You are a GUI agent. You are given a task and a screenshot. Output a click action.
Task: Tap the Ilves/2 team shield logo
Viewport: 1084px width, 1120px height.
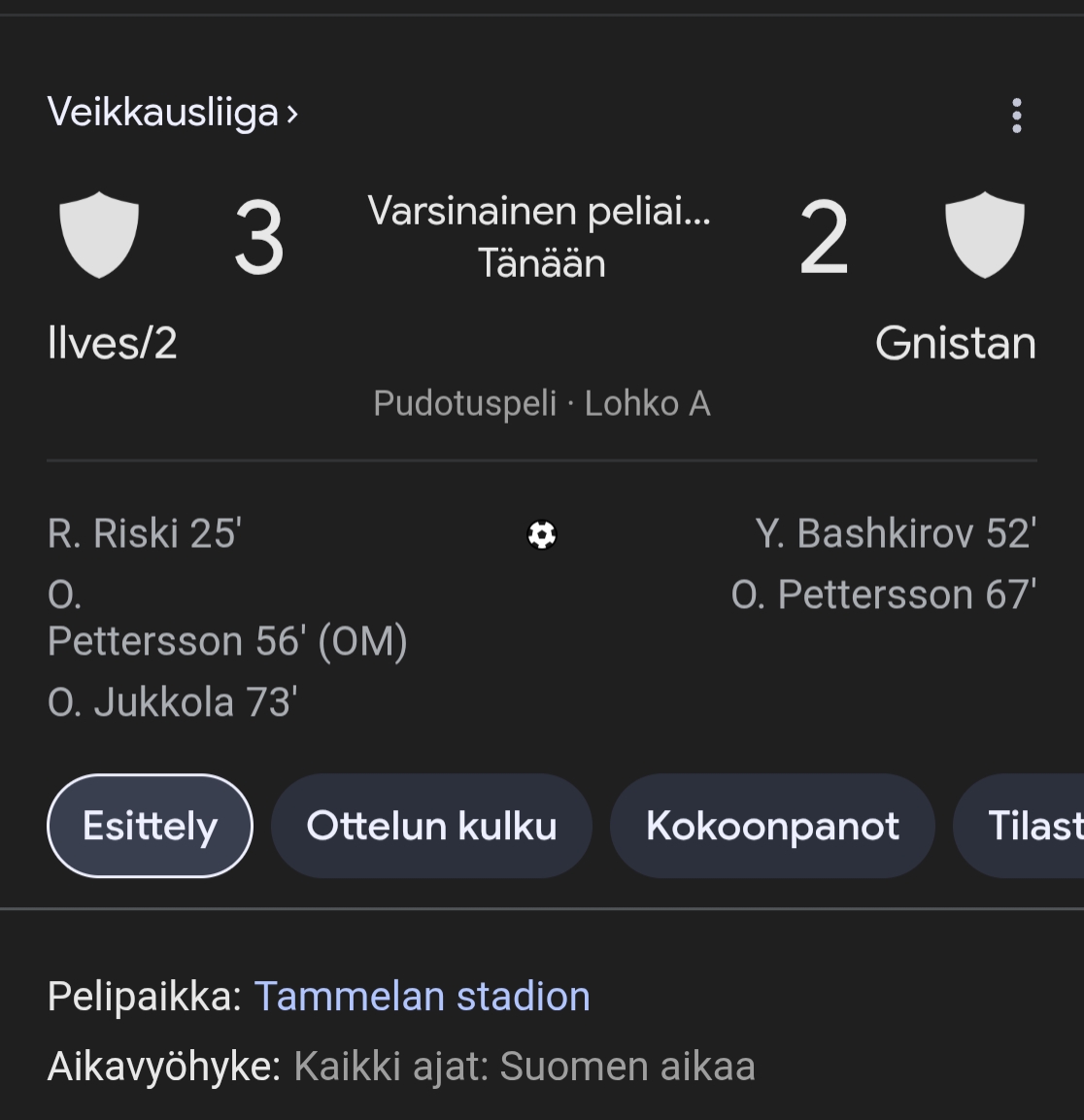coord(99,235)
